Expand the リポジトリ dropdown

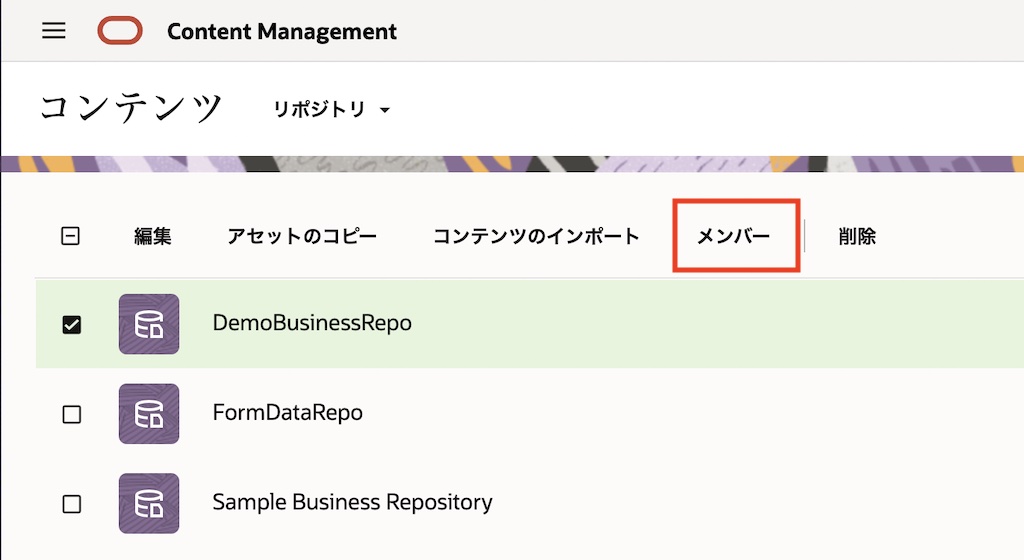[331, 109]
